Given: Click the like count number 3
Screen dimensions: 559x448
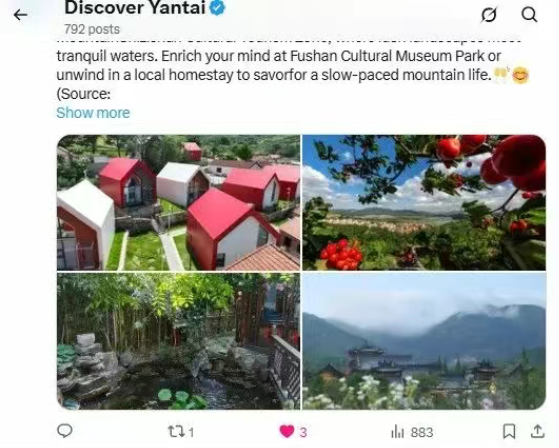Looking at the screenshot, I should point(303,433).
